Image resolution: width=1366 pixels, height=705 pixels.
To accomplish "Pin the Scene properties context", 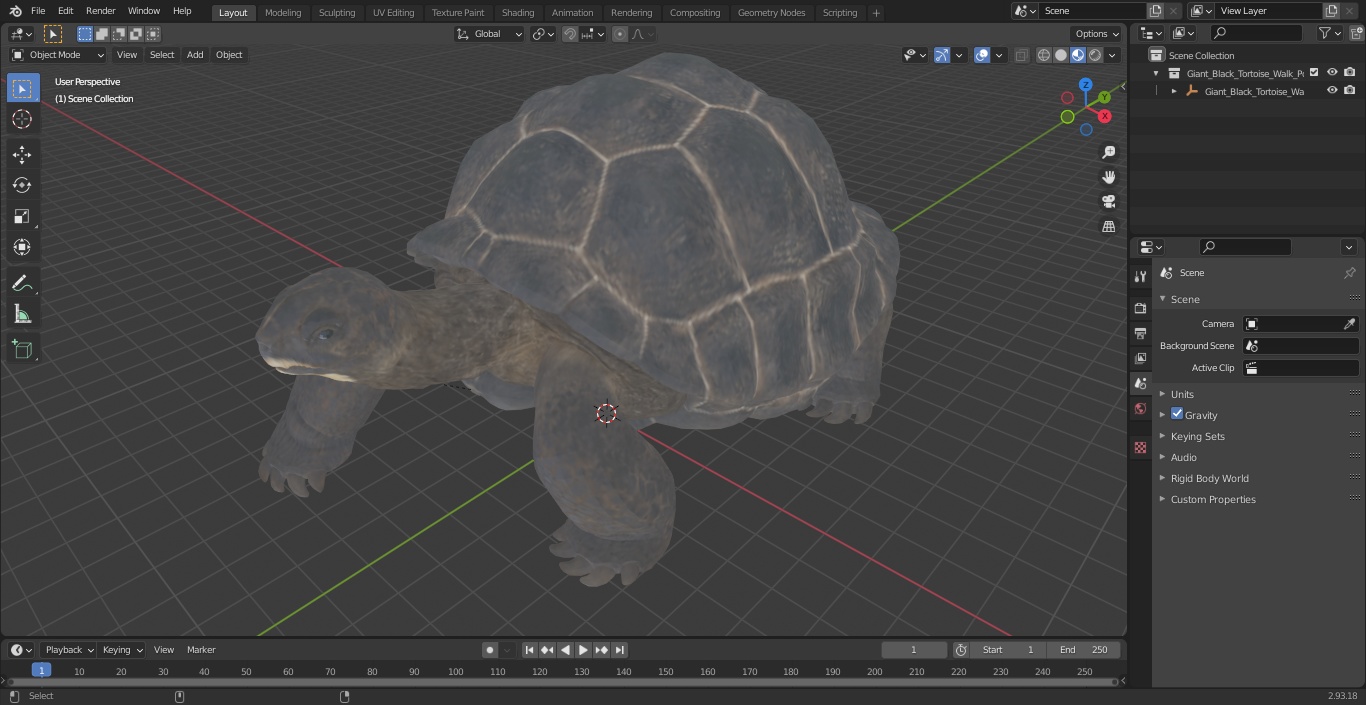I will click(1349, 273).
